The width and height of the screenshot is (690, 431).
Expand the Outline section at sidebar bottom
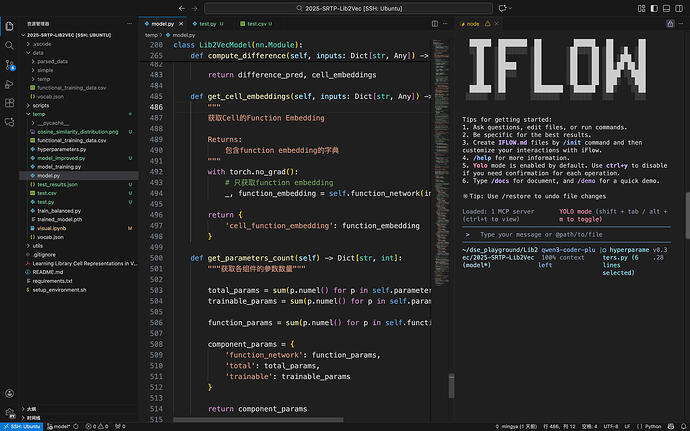32,409
